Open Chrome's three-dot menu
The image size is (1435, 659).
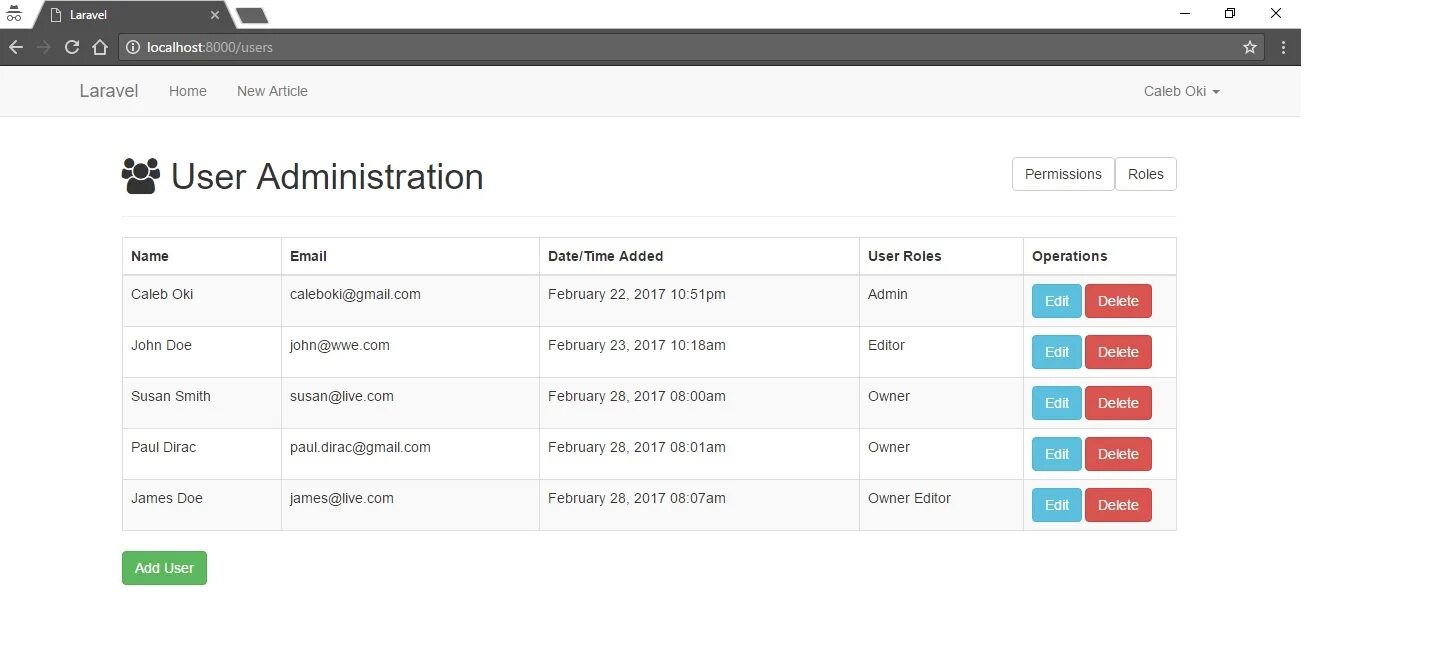[x=1284, y=47]
